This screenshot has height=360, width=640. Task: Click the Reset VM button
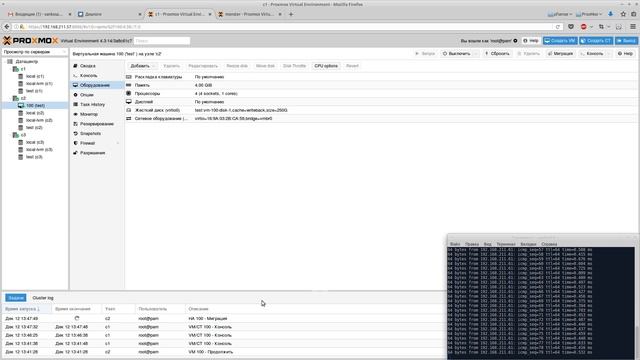pos(497,53)
